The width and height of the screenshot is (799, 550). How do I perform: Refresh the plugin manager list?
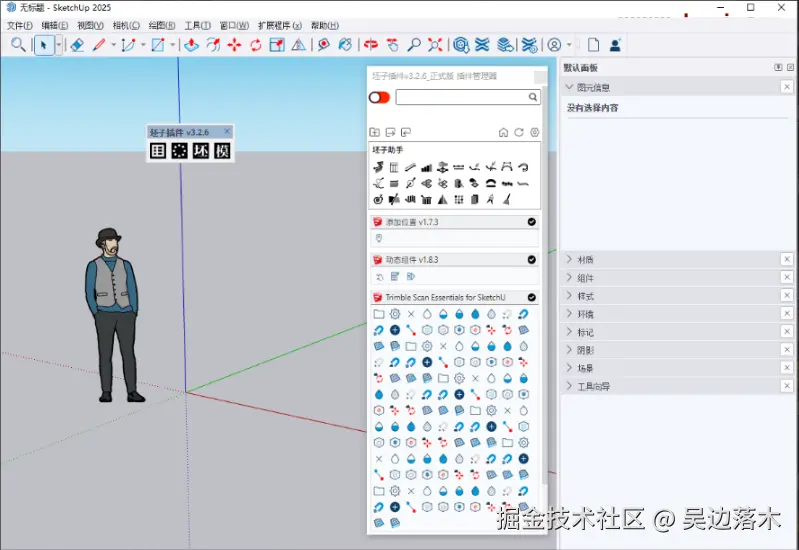coord(519,133)
